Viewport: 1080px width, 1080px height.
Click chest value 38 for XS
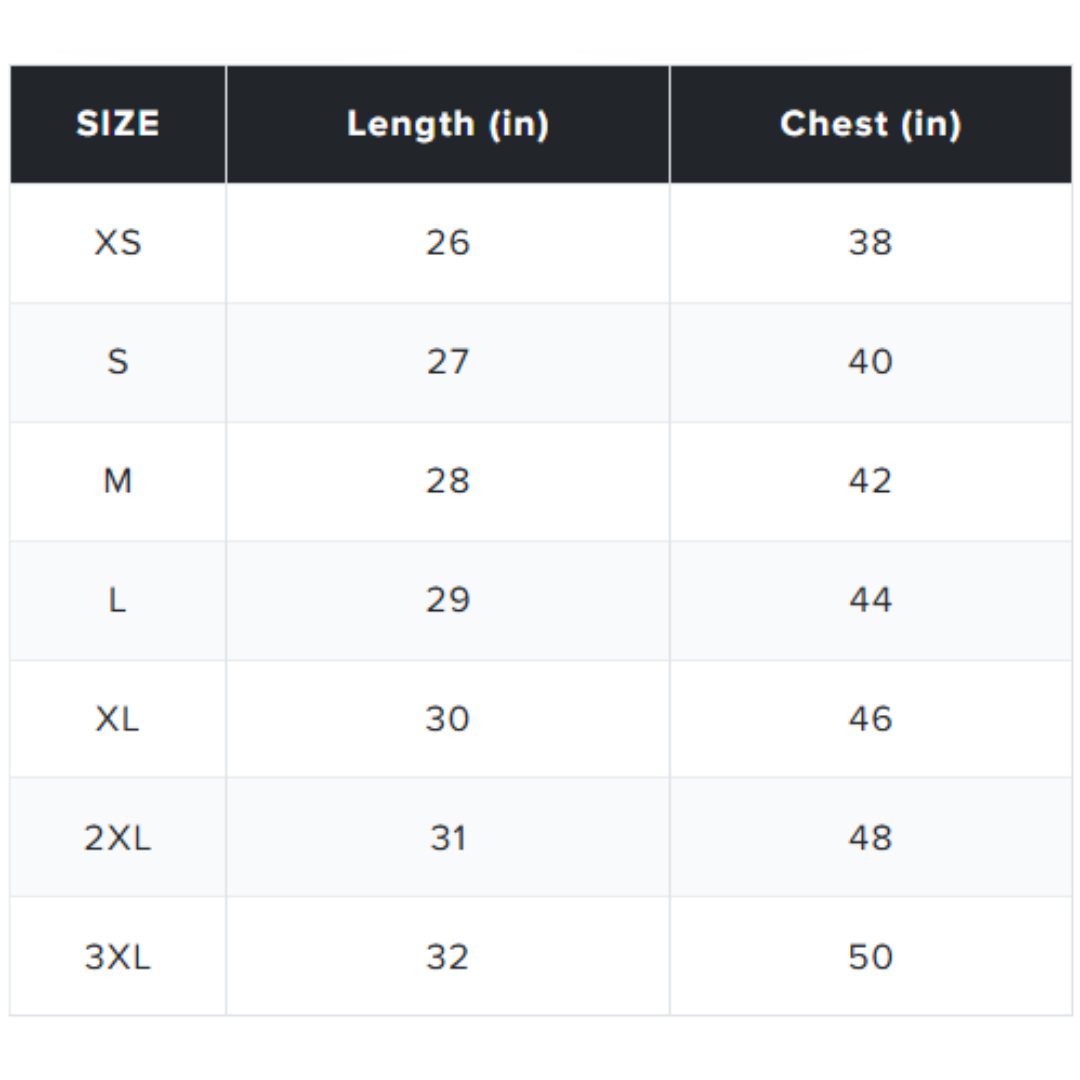[x=871, y=242]
